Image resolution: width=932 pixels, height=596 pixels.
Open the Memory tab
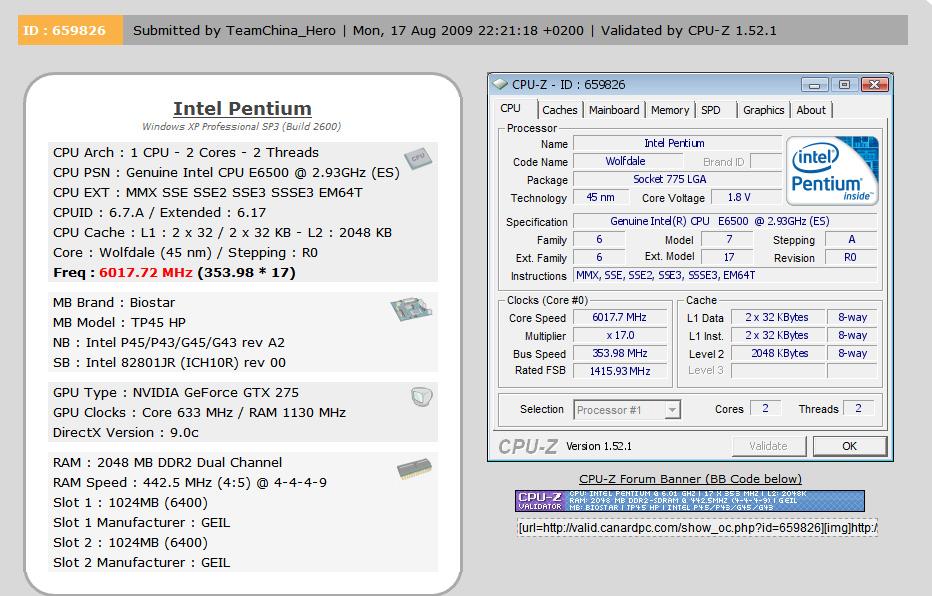point(670,110)
